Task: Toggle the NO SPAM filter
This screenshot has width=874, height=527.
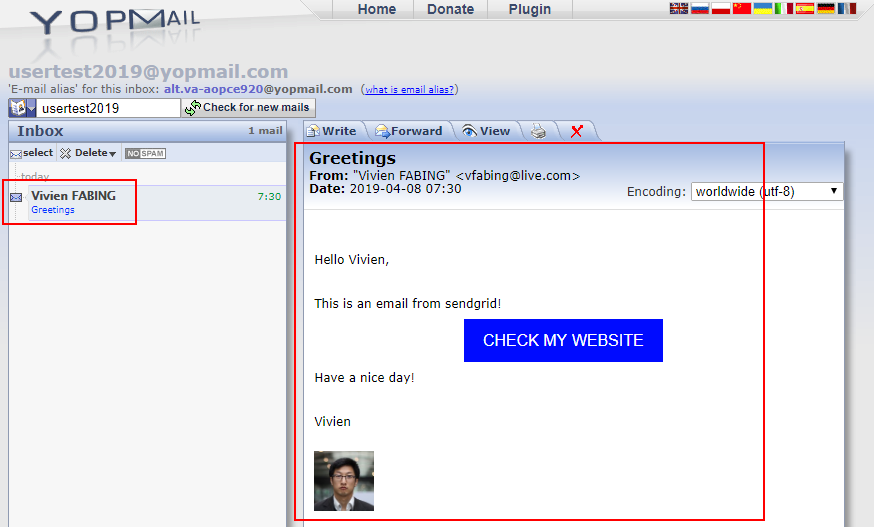Action: click(x=145, y=153)
